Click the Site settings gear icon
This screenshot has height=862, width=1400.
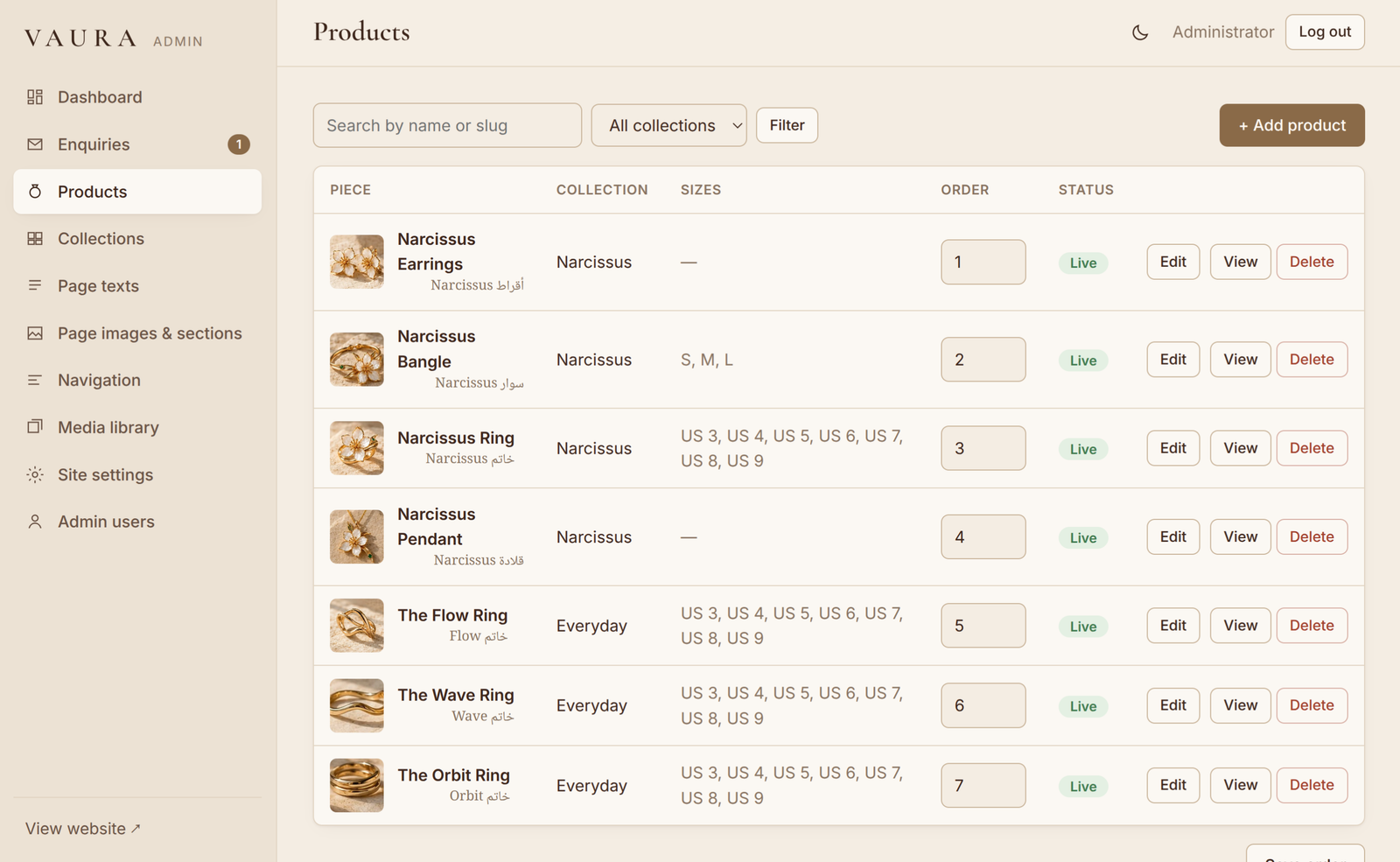tap(35, 474)
